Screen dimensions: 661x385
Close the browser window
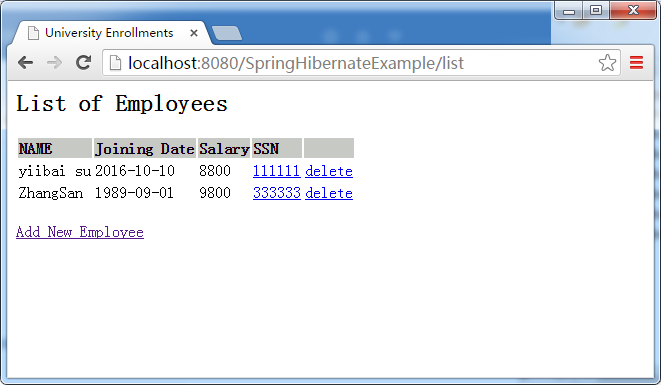[633, 10]
